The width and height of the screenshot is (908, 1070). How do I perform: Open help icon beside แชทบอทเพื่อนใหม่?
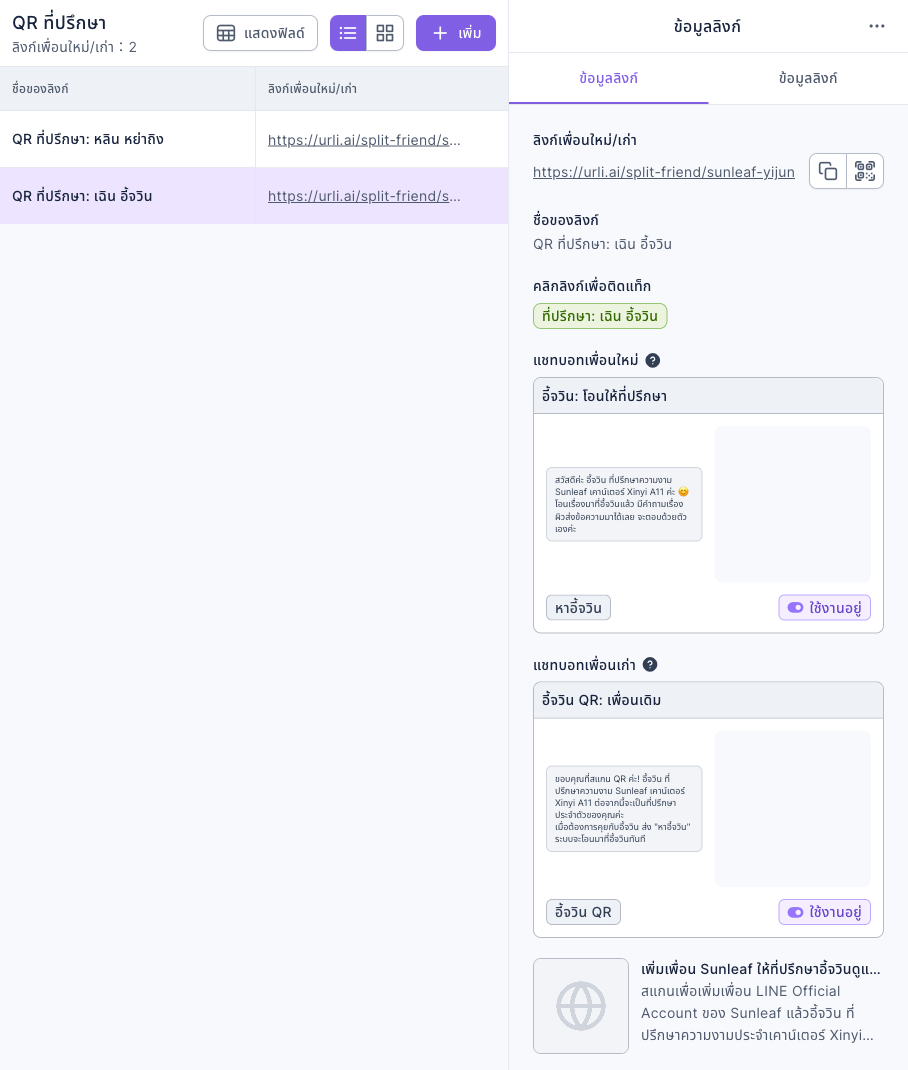tap(652, 360)
